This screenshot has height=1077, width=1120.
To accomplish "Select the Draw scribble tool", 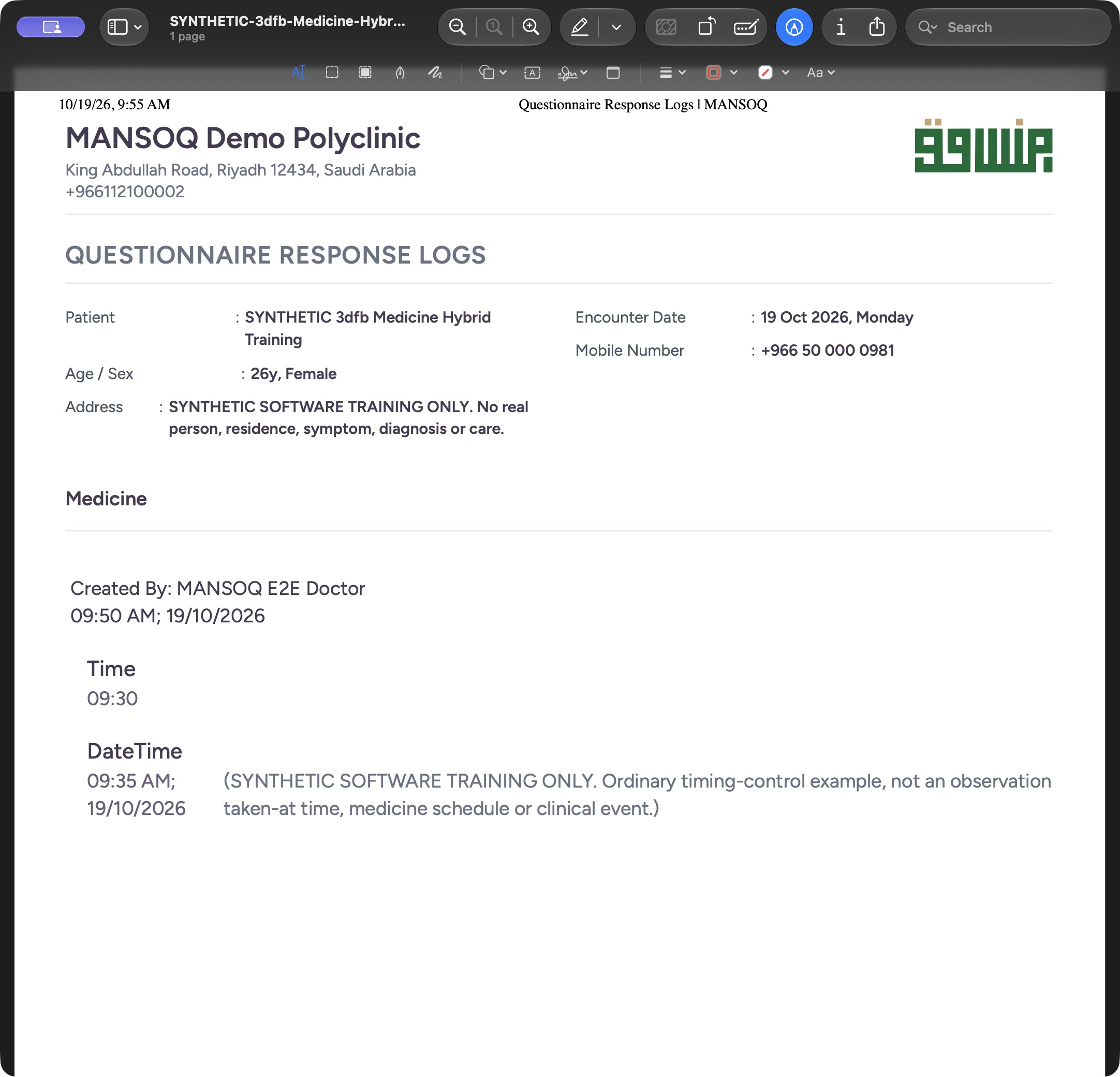I will tap(435, 72).
